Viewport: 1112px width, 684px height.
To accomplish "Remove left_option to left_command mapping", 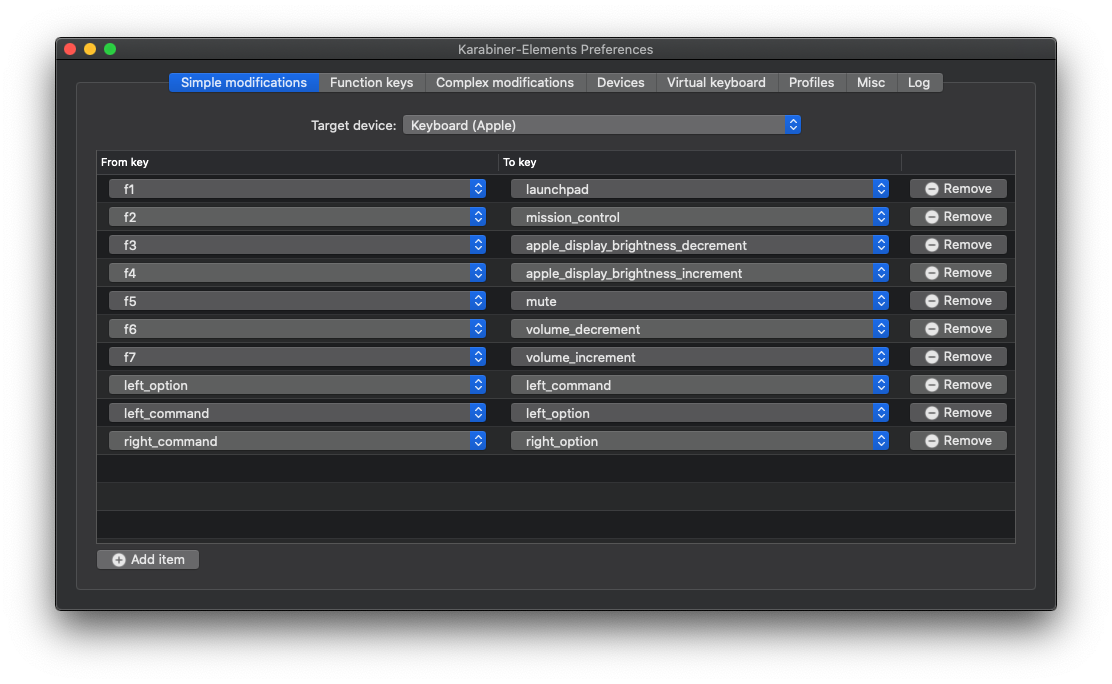I will (958, 385).
